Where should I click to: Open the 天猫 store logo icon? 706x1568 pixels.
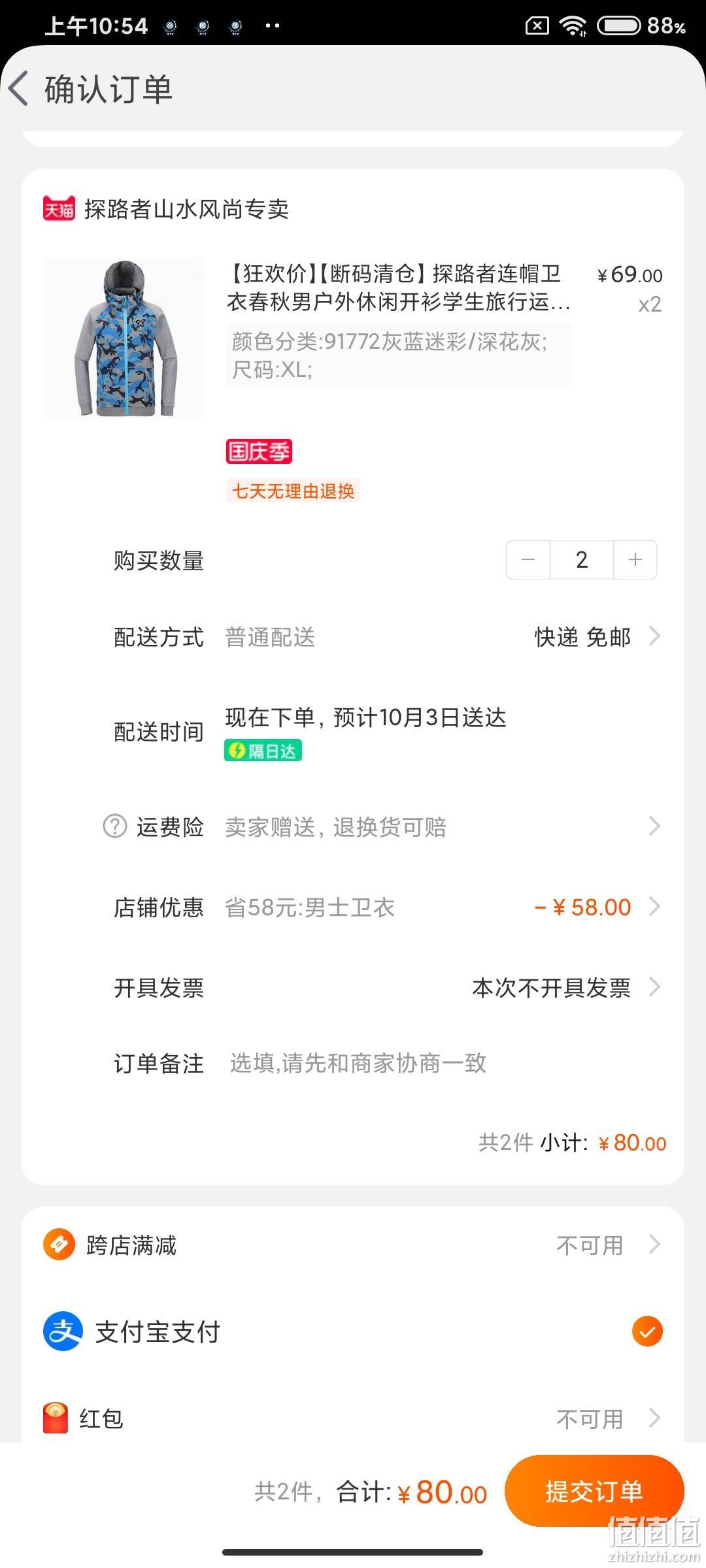[x=59, y=209]
